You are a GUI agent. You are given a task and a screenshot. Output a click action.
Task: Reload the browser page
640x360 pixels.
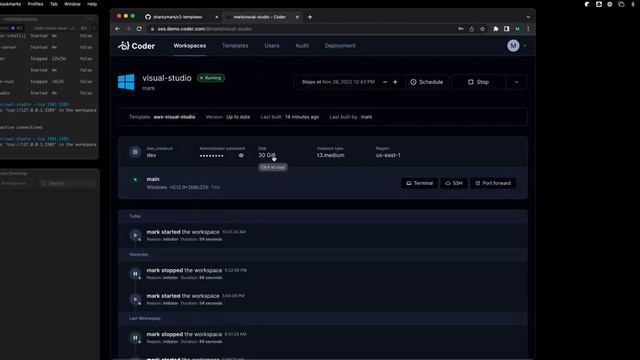click(139, 29)
